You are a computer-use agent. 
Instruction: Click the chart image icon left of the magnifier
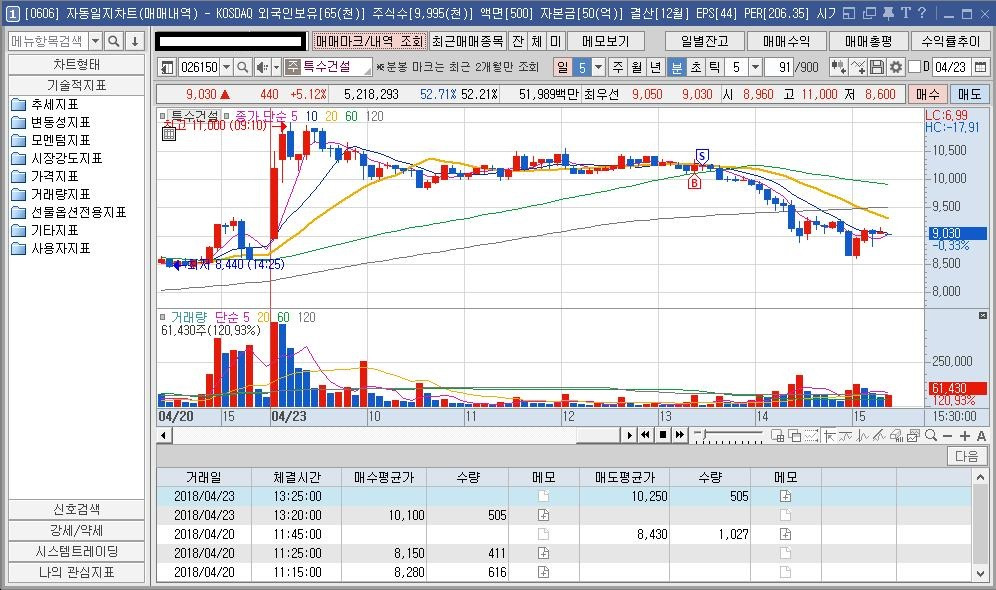[x=913, y=436]
